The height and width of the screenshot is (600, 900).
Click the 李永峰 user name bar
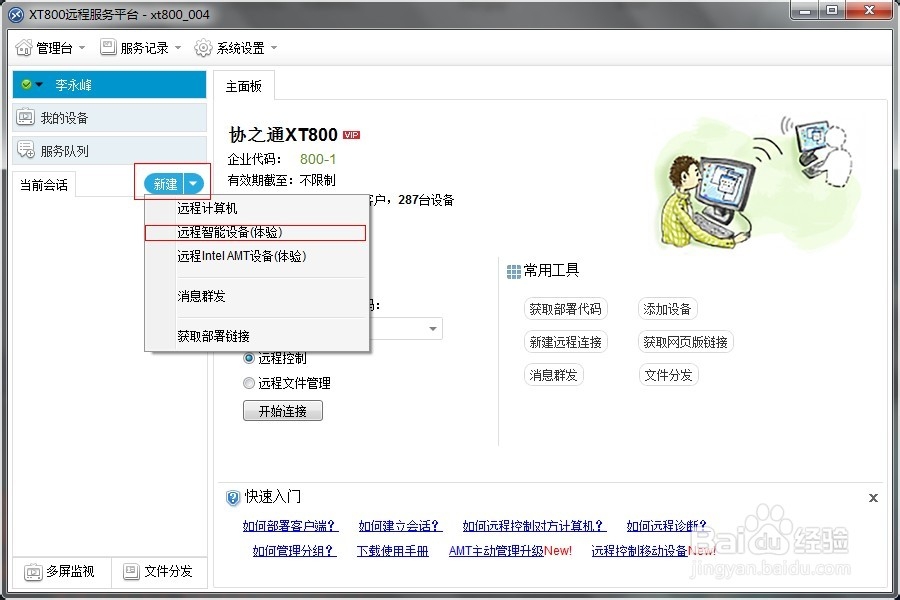(110, 85)
